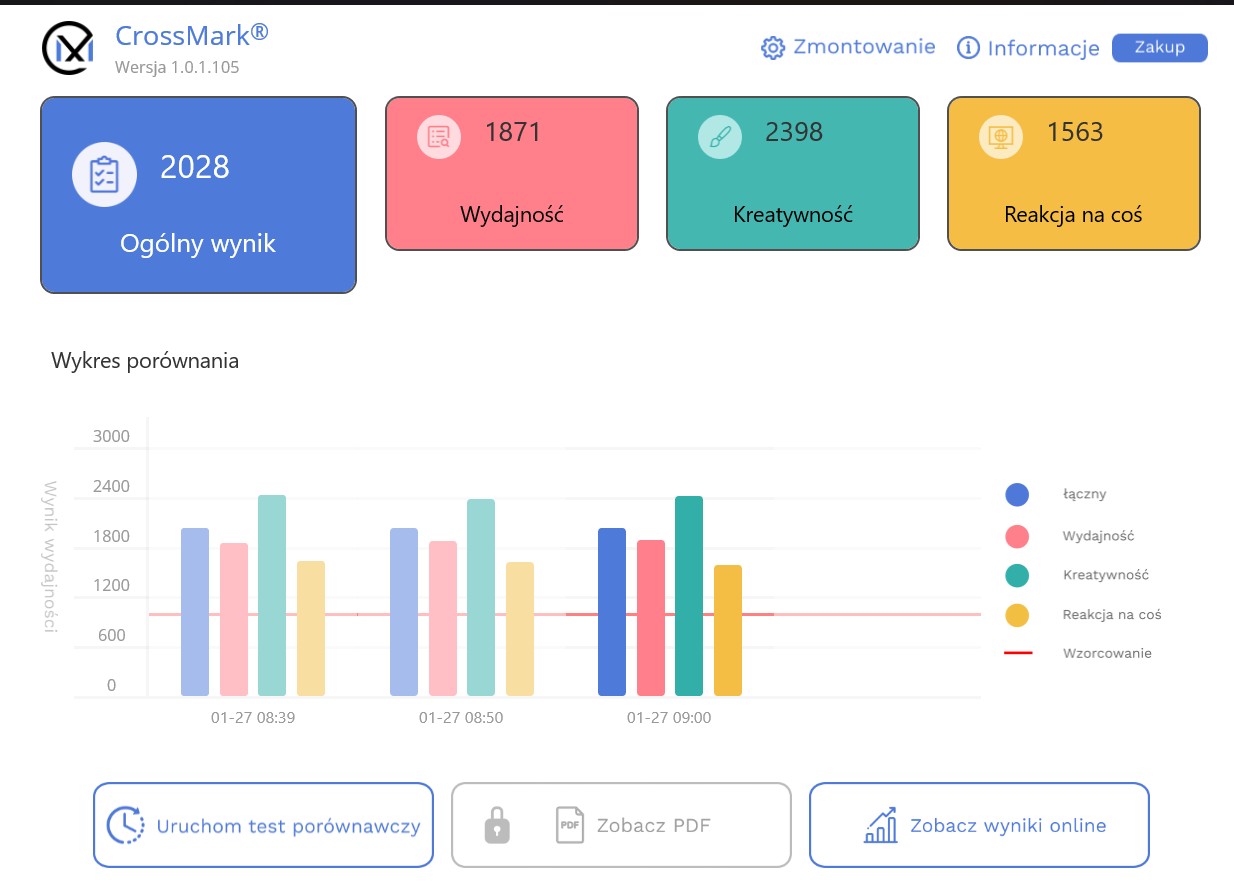Click the Wydajność card search-list icon
1234x891 pixels.
[x=439, y=137]
